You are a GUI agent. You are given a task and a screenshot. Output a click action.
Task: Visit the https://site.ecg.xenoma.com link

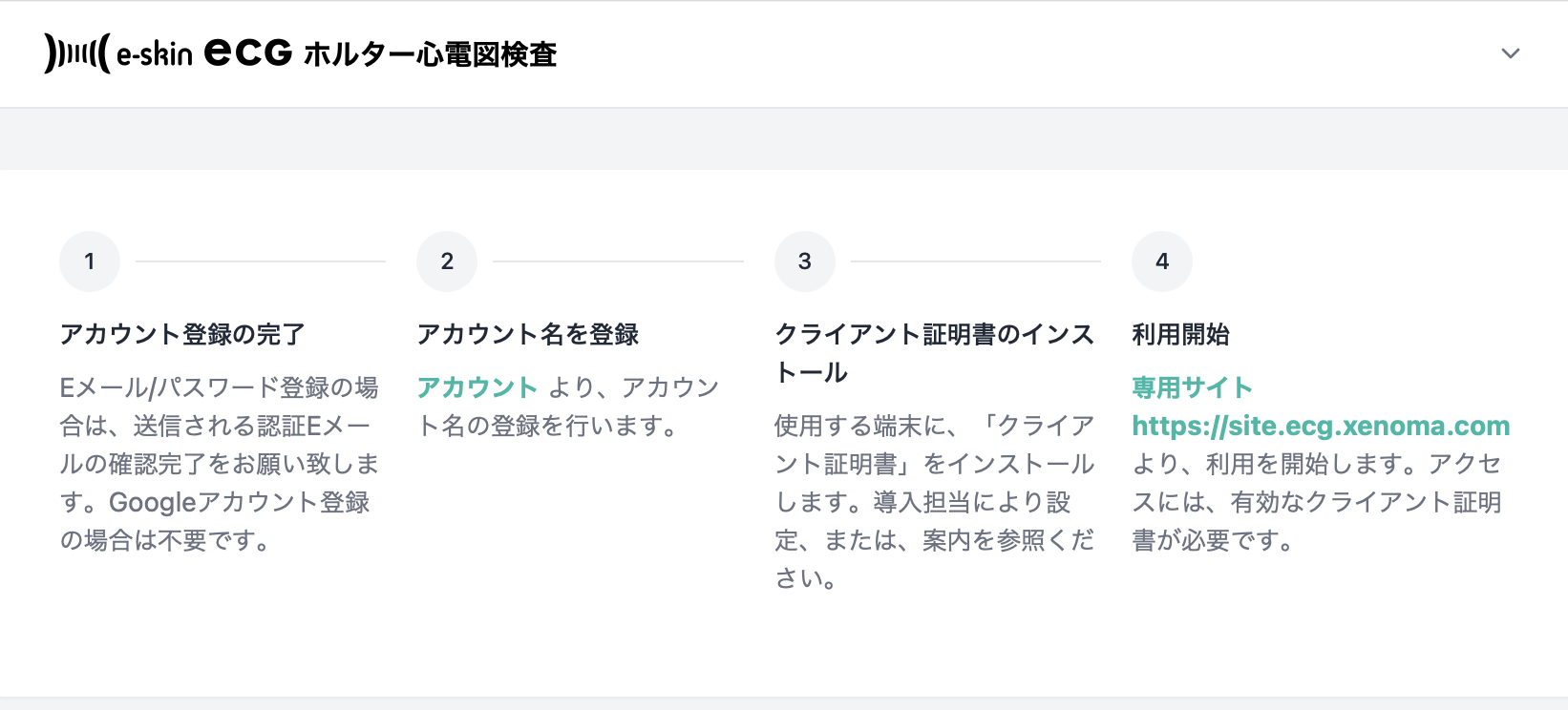(1321, 426)
